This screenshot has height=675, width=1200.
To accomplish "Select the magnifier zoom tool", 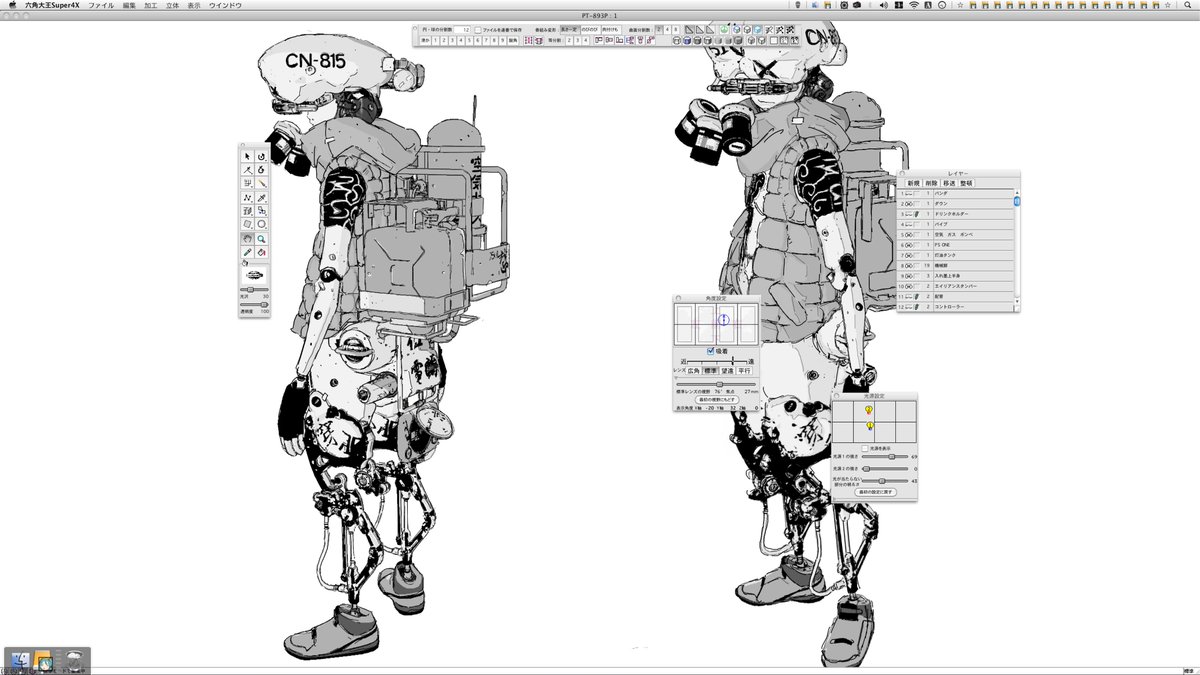I will point(261,238).
